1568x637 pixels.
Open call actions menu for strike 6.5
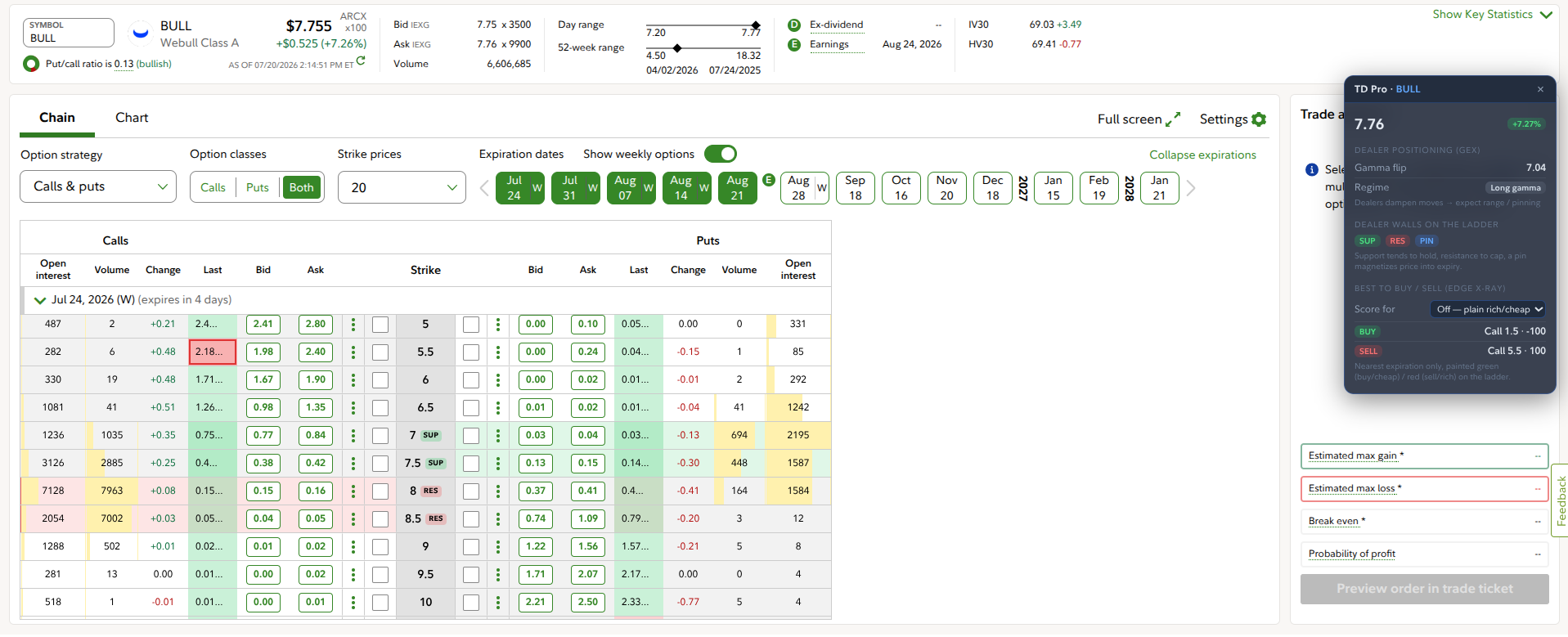click(x=353, y=408)
